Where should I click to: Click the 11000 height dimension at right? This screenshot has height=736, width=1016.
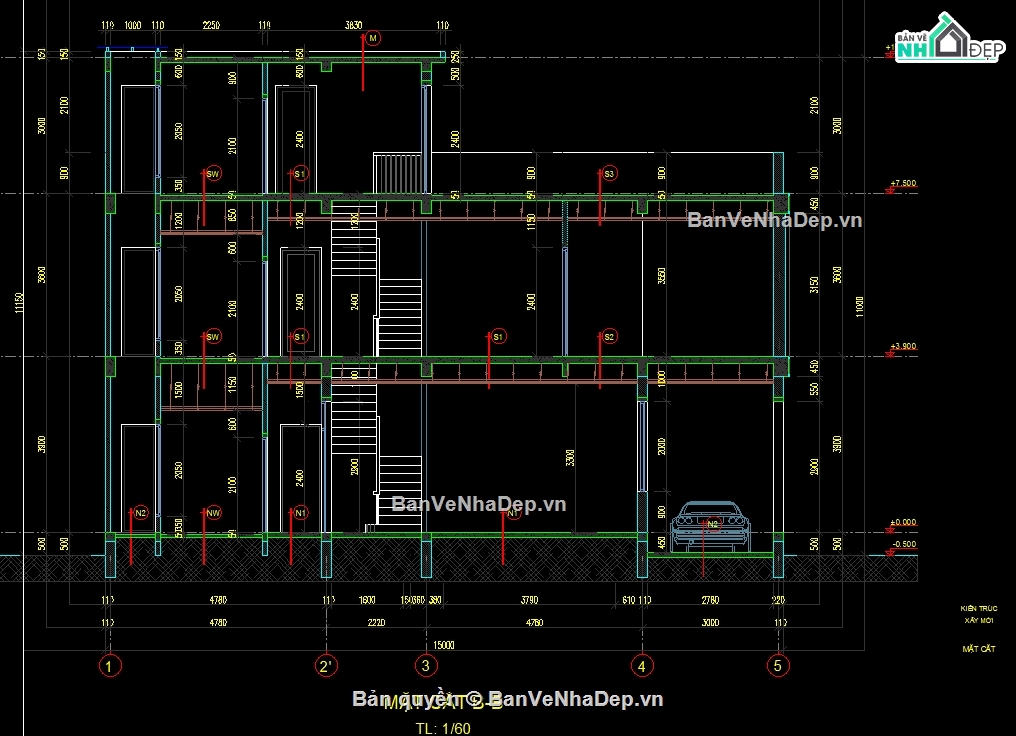(x=860, y=306)
